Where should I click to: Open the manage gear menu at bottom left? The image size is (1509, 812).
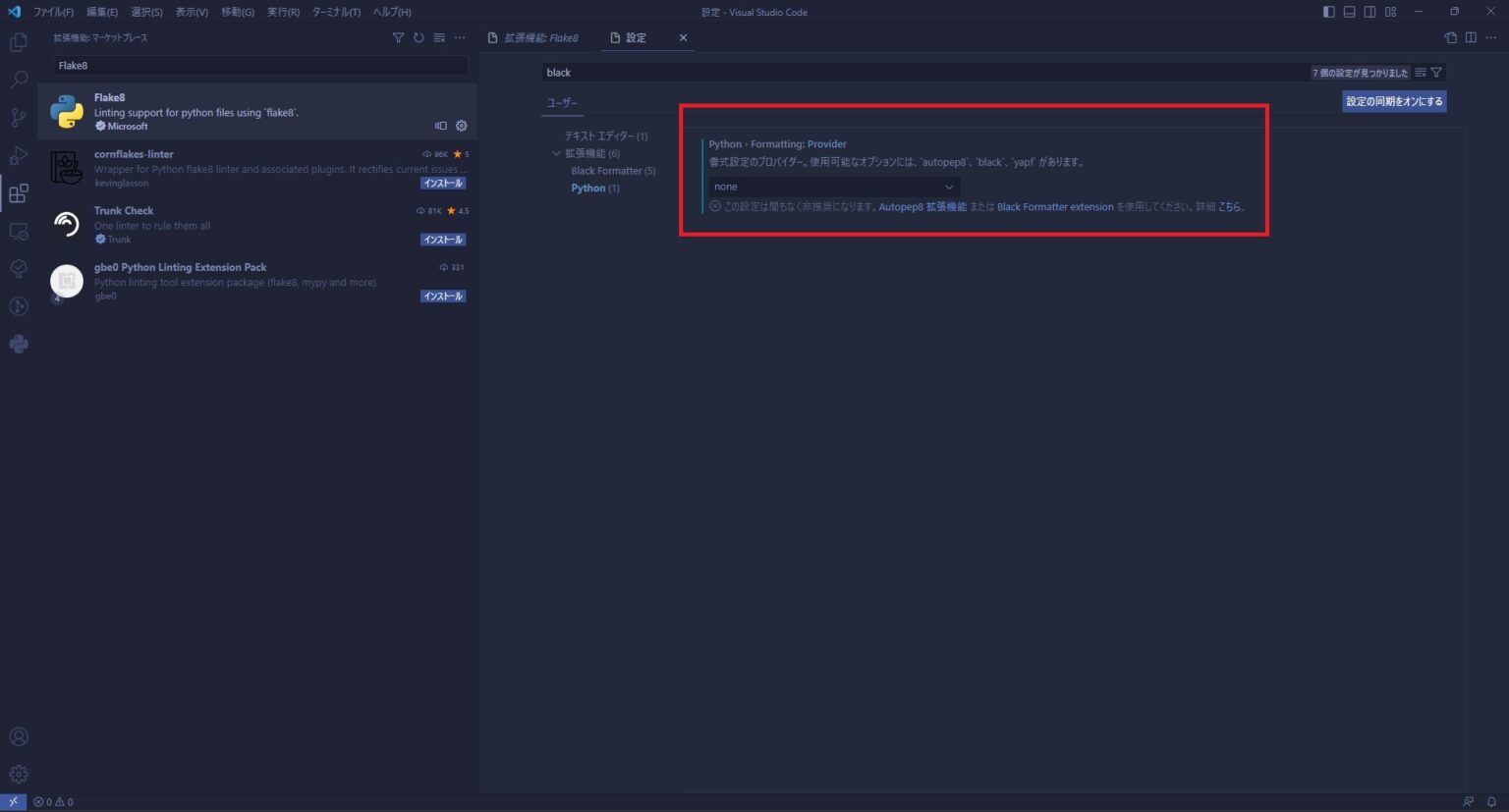[x=19, y=774]
